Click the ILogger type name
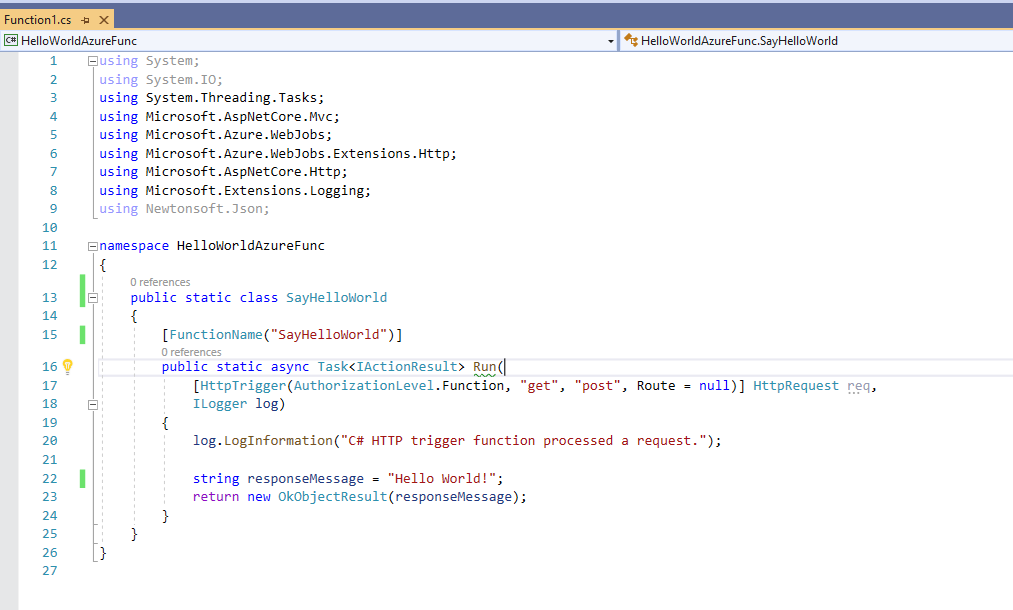This screenshot has width=1013, height=610. coord(220,404)
